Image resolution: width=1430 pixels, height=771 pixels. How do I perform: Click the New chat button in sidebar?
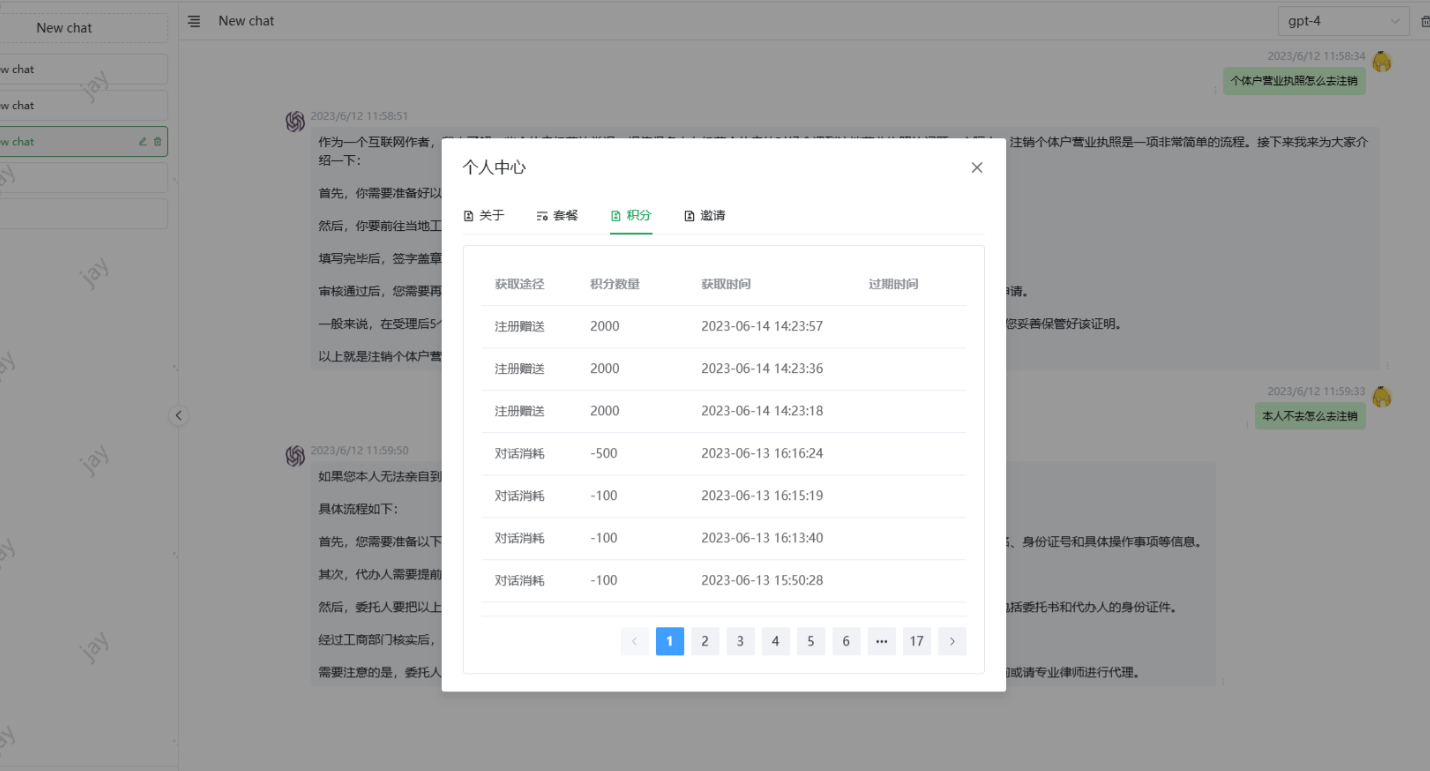pyautogui.click(x=64, y=28)
